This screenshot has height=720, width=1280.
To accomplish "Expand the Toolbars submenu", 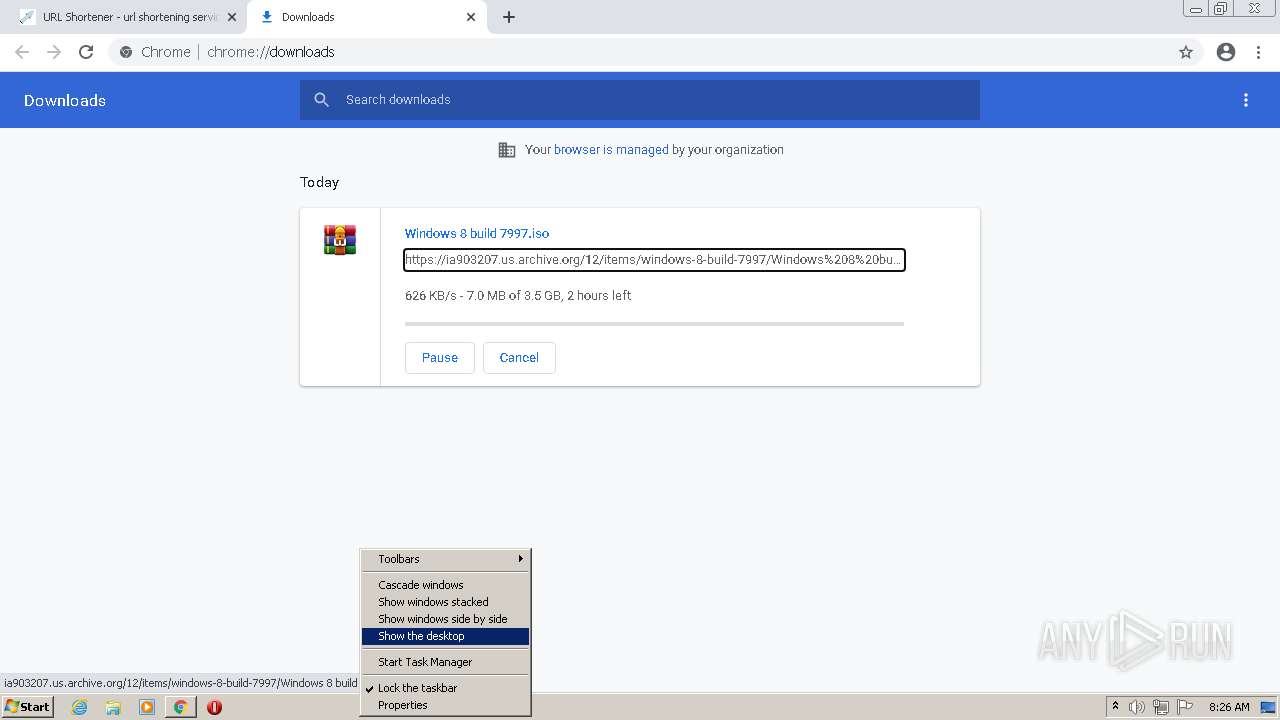I will [445, 559].
